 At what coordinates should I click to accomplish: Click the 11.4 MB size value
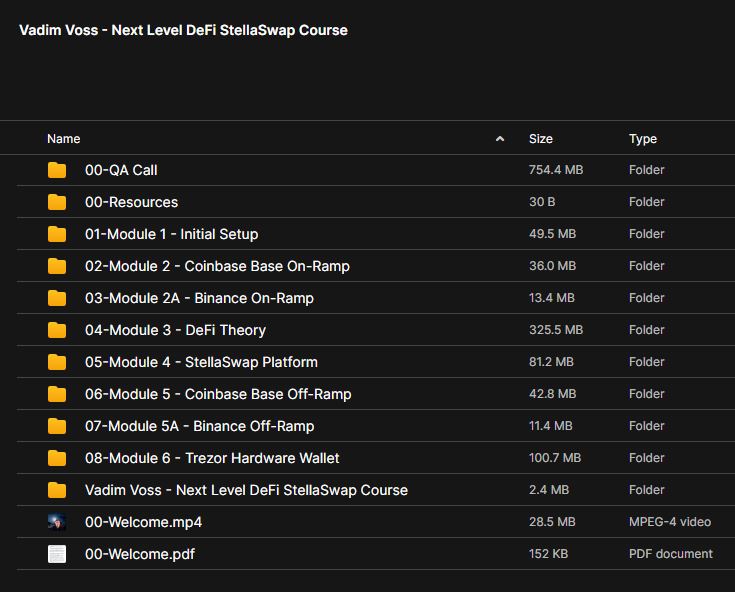pos(550,425)
